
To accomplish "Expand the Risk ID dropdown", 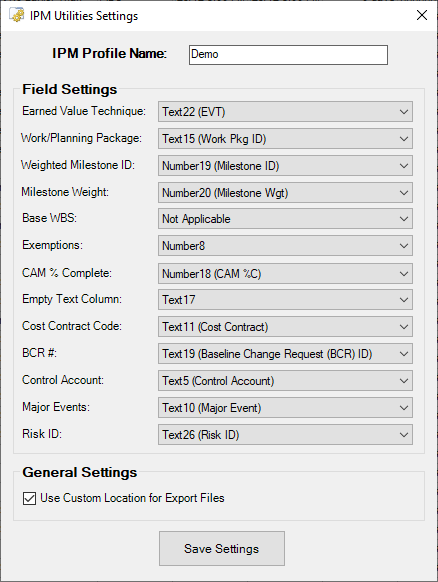I will click(285, 435).
